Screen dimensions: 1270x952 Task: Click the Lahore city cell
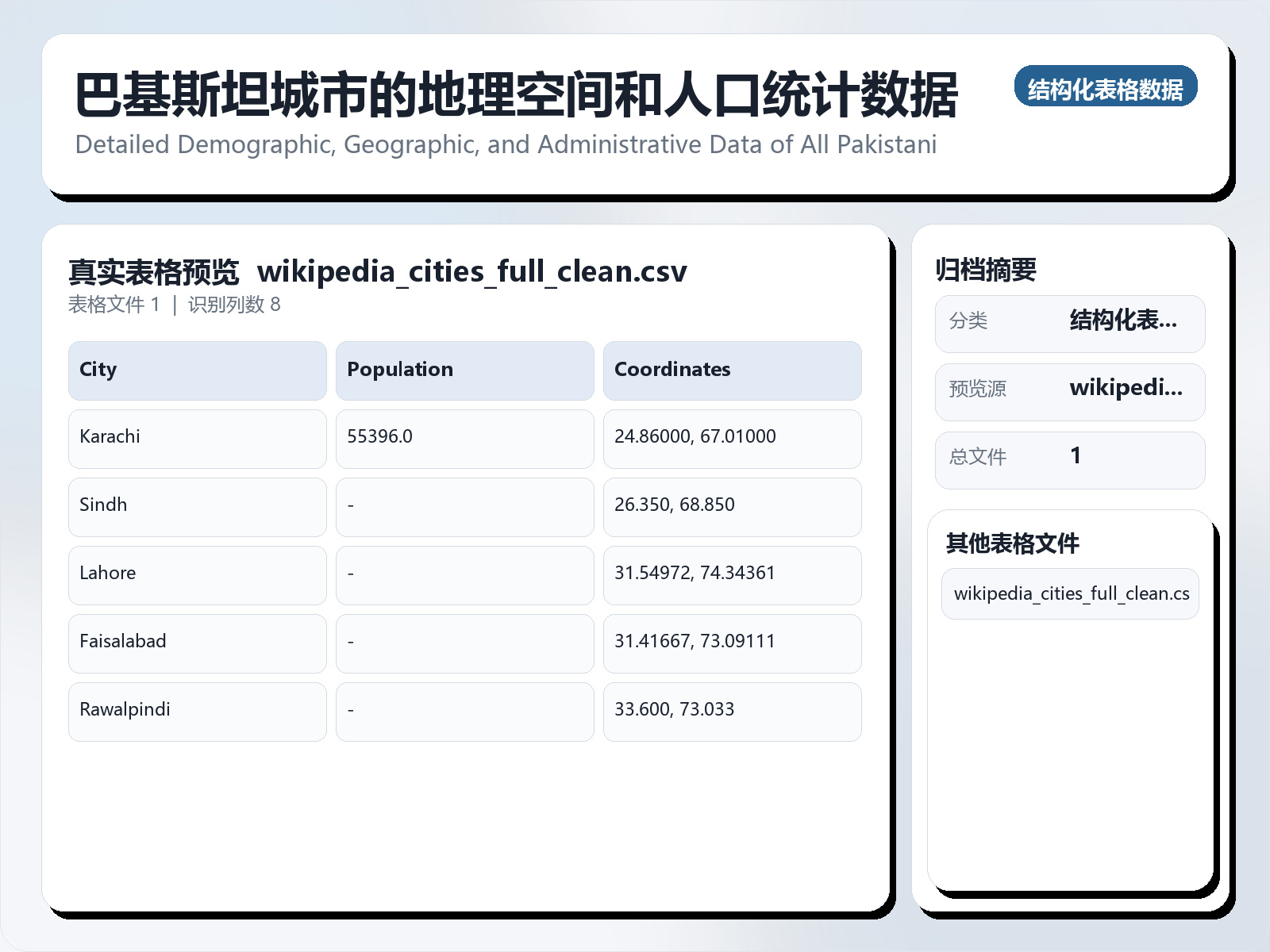197,574
